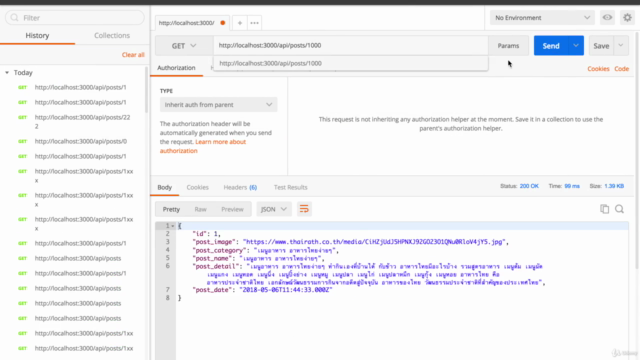Click the history Filter input field
Viewport: 640px width, 360px height.
tap(75, 18)
